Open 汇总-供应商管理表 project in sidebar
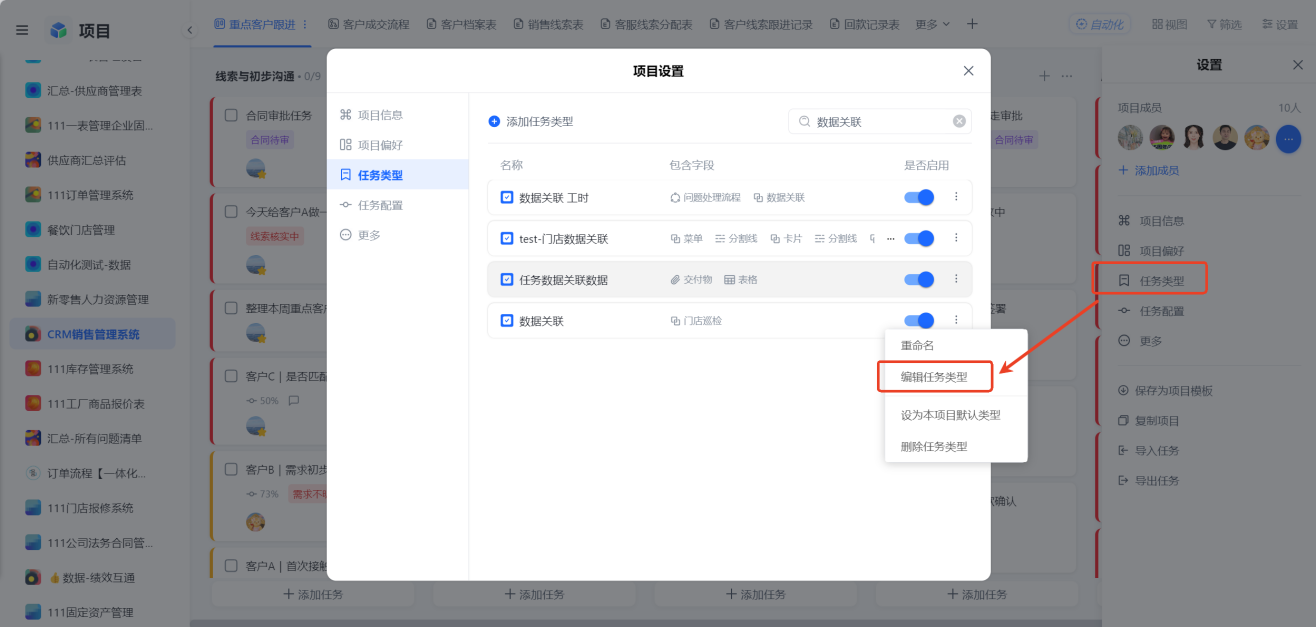The height and width of the screenshot is (627, 1316). point(92,91)
